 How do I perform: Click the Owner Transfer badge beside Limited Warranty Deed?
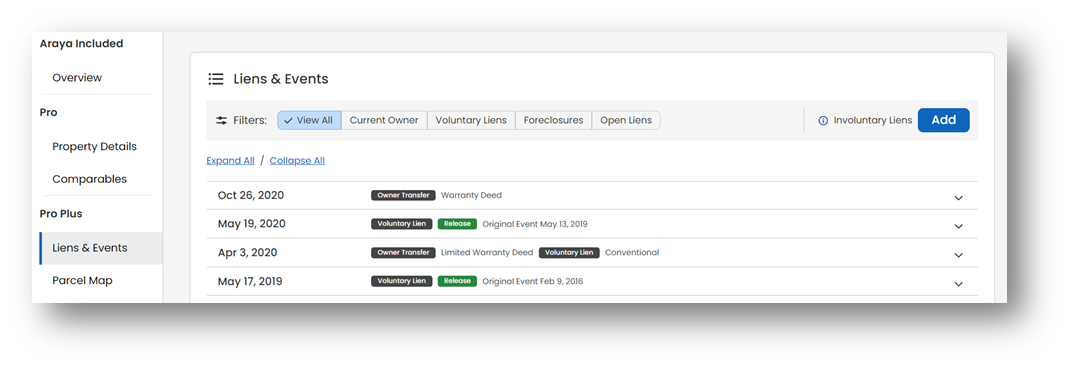click(x=403, y=253)
